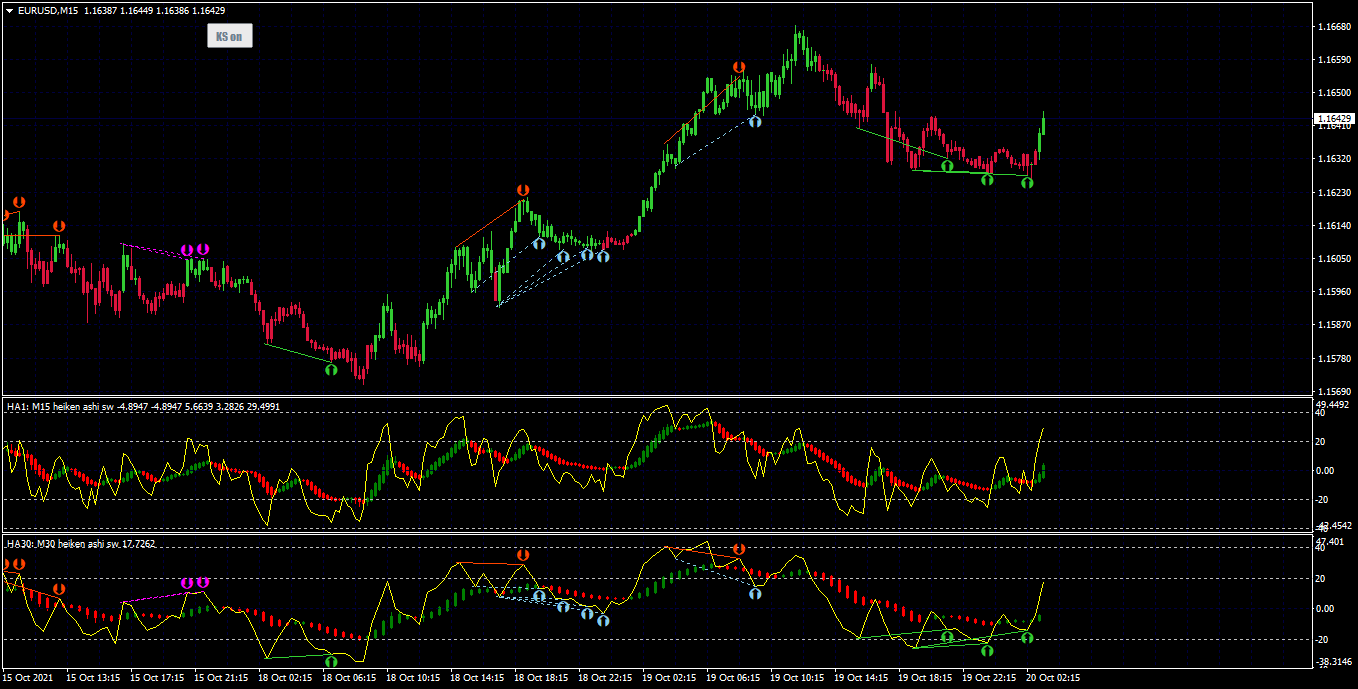Click the HA30 panel green arrow at 18 Oct 06:15
Screen dimensions: 1358x689
tap(331, 660)
